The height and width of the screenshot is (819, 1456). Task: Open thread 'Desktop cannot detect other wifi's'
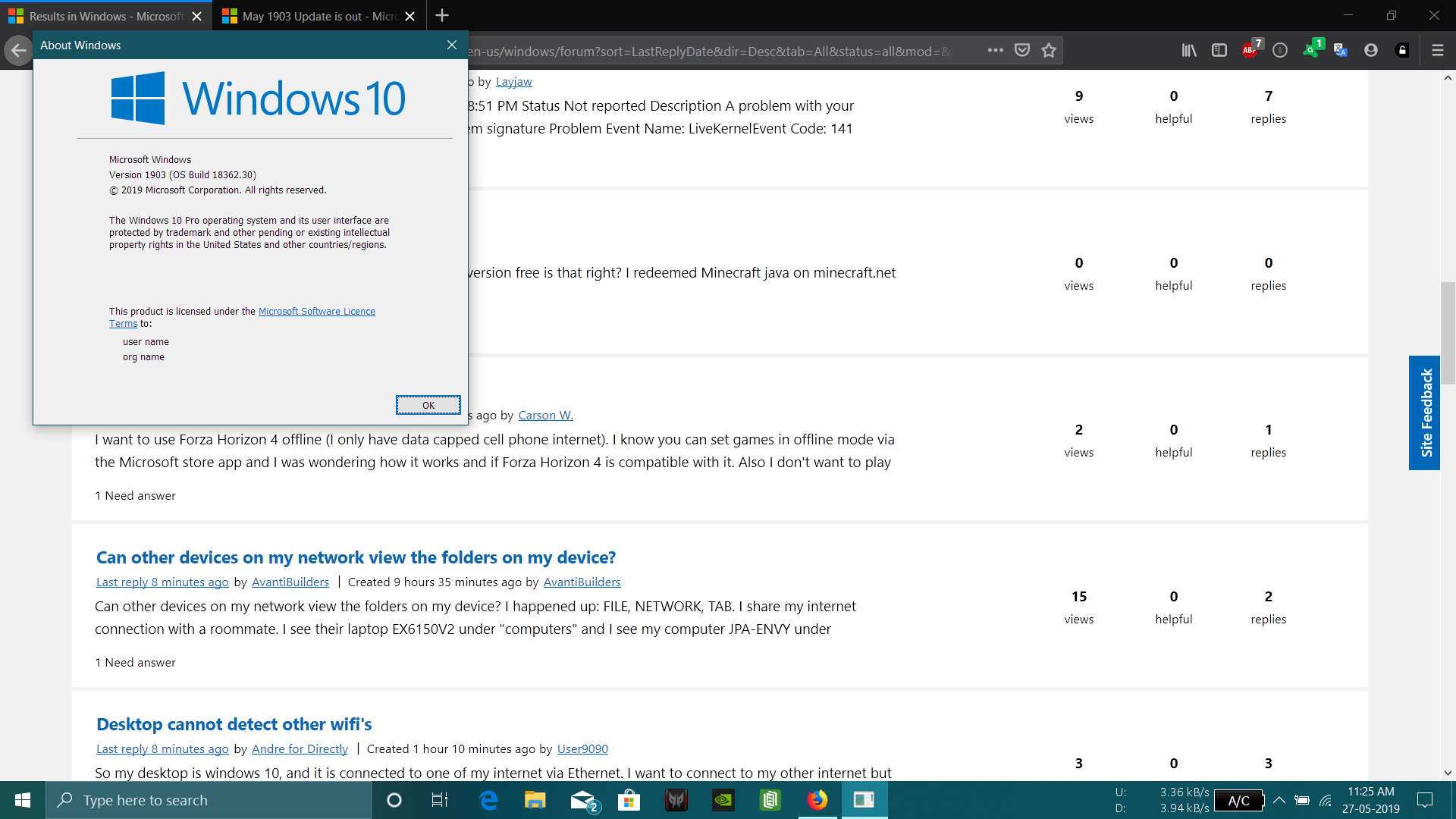[x=234, y=724]
